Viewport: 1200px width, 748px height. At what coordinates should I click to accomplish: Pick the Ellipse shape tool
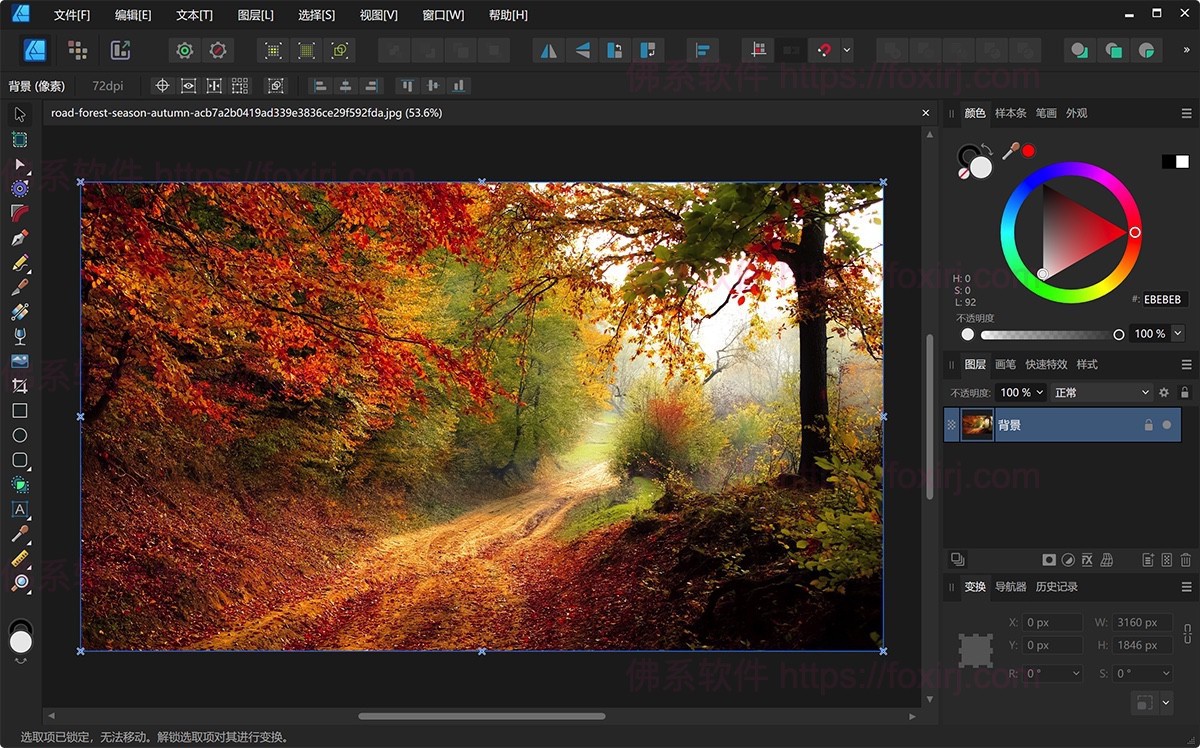(x=19, y=435)
